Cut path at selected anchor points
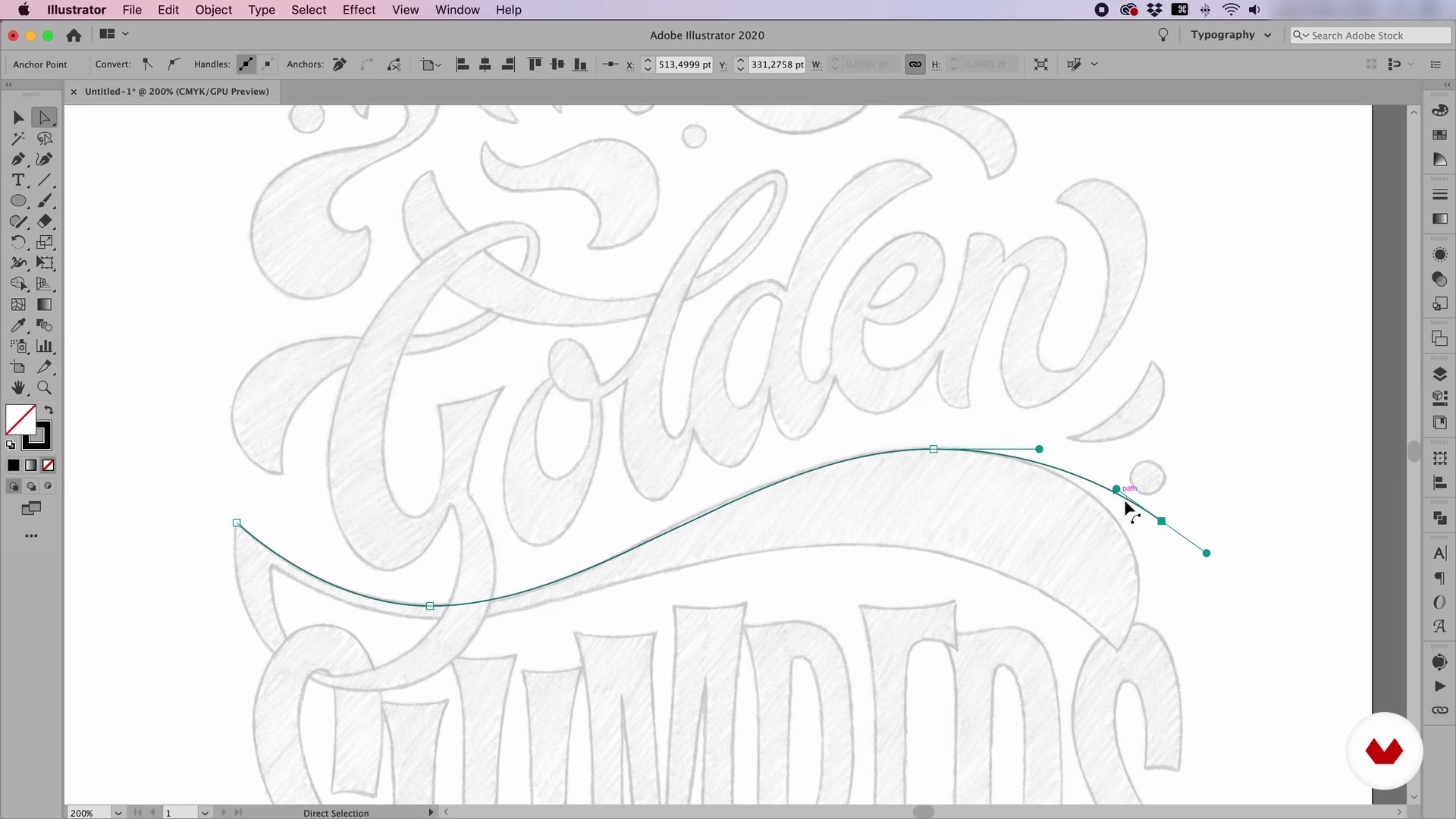Image resolution: width=1456 pixels, height=819 pixels. click(394, 64)
